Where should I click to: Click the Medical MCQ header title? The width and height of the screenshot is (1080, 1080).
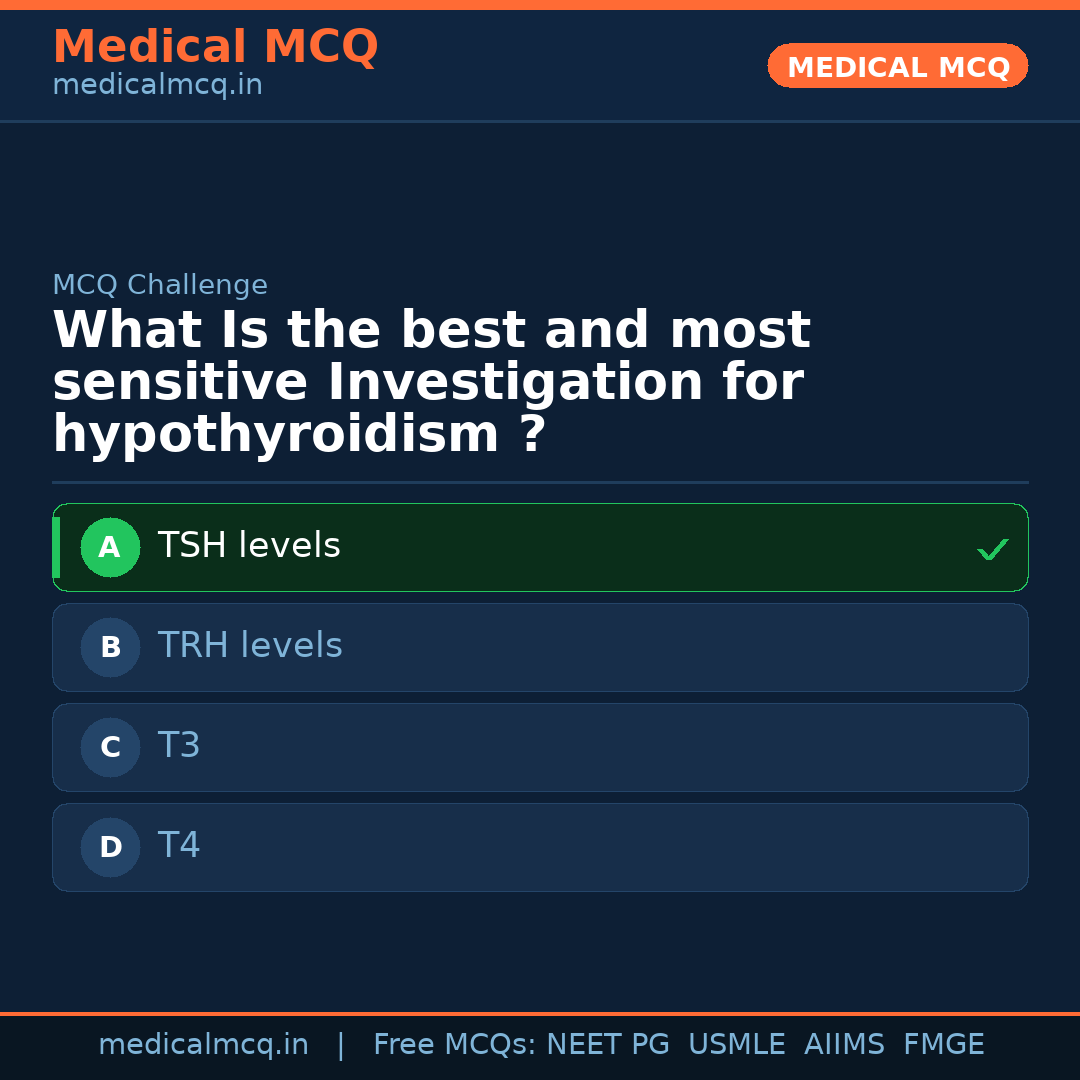pos(215,47)
